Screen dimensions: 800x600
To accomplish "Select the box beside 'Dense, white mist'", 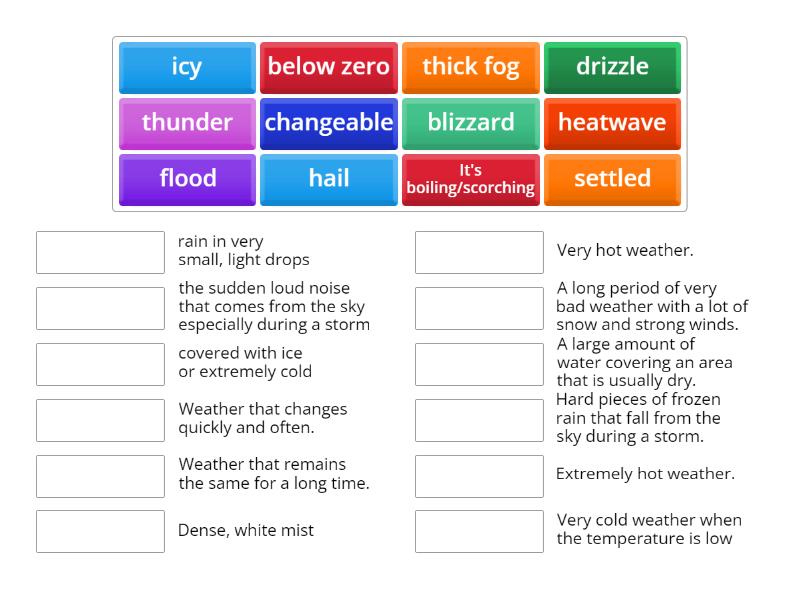I will [99, 531].
